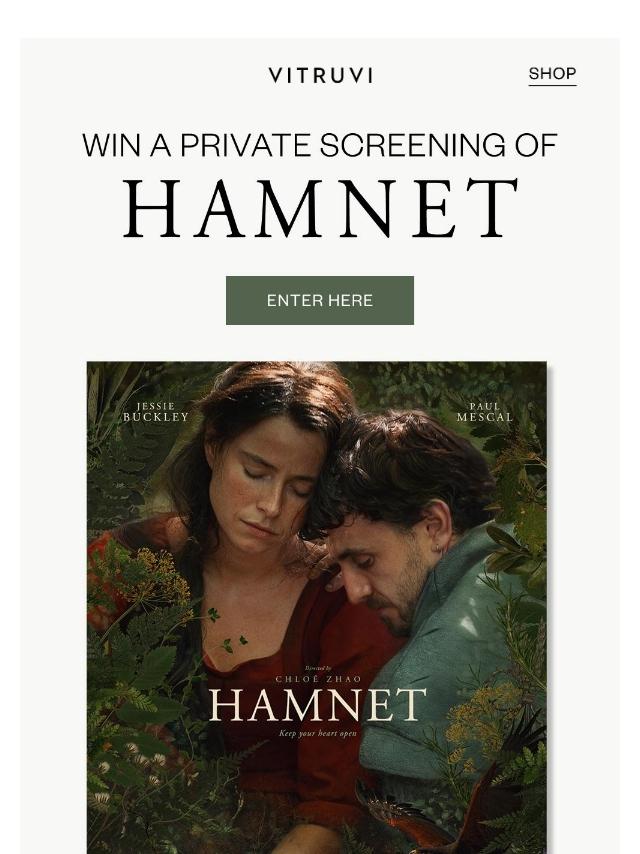Screen dimensions: 640x854
Task: Click the "Keep your heart open" tagline
Action: point(318,733)
